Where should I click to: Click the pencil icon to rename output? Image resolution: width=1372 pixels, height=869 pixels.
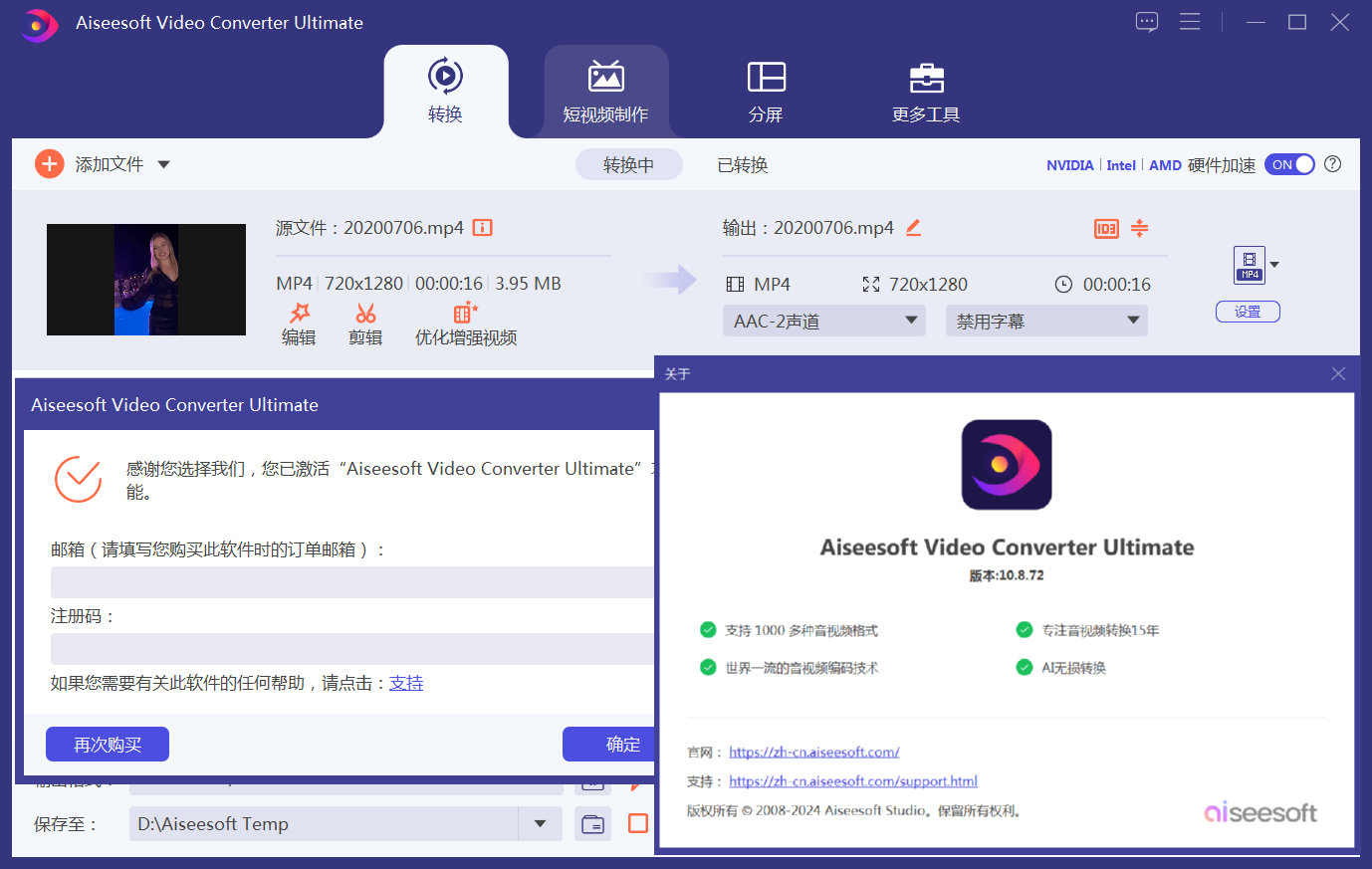(x=913, y=228)
